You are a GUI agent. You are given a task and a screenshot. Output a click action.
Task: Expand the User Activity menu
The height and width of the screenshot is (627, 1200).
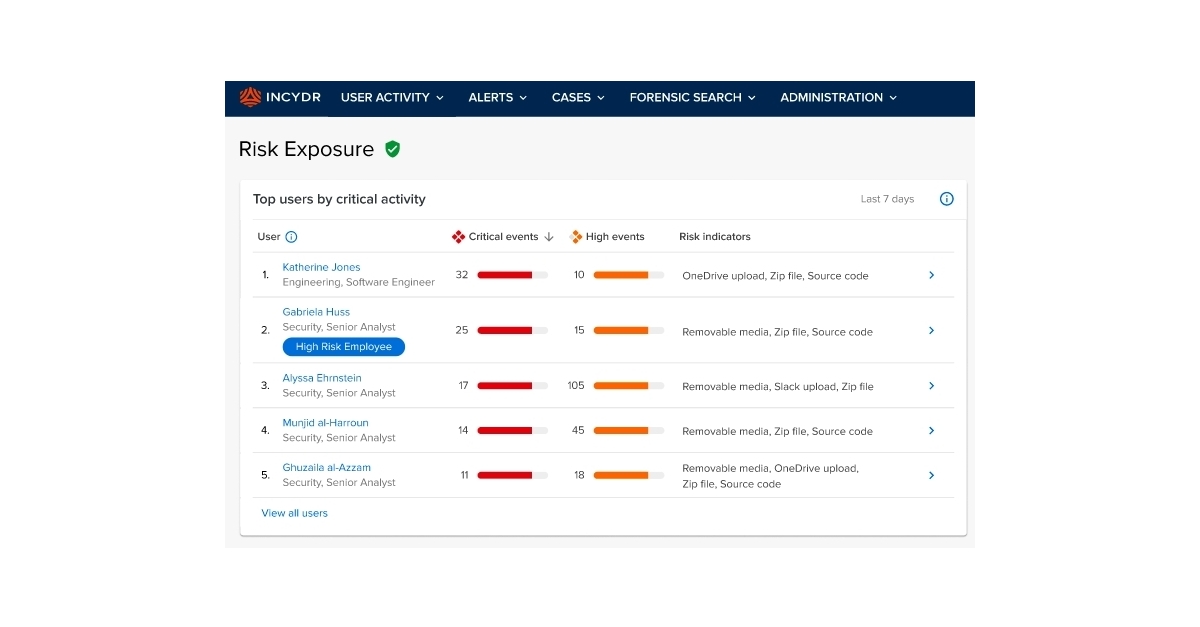coord(392,97)
